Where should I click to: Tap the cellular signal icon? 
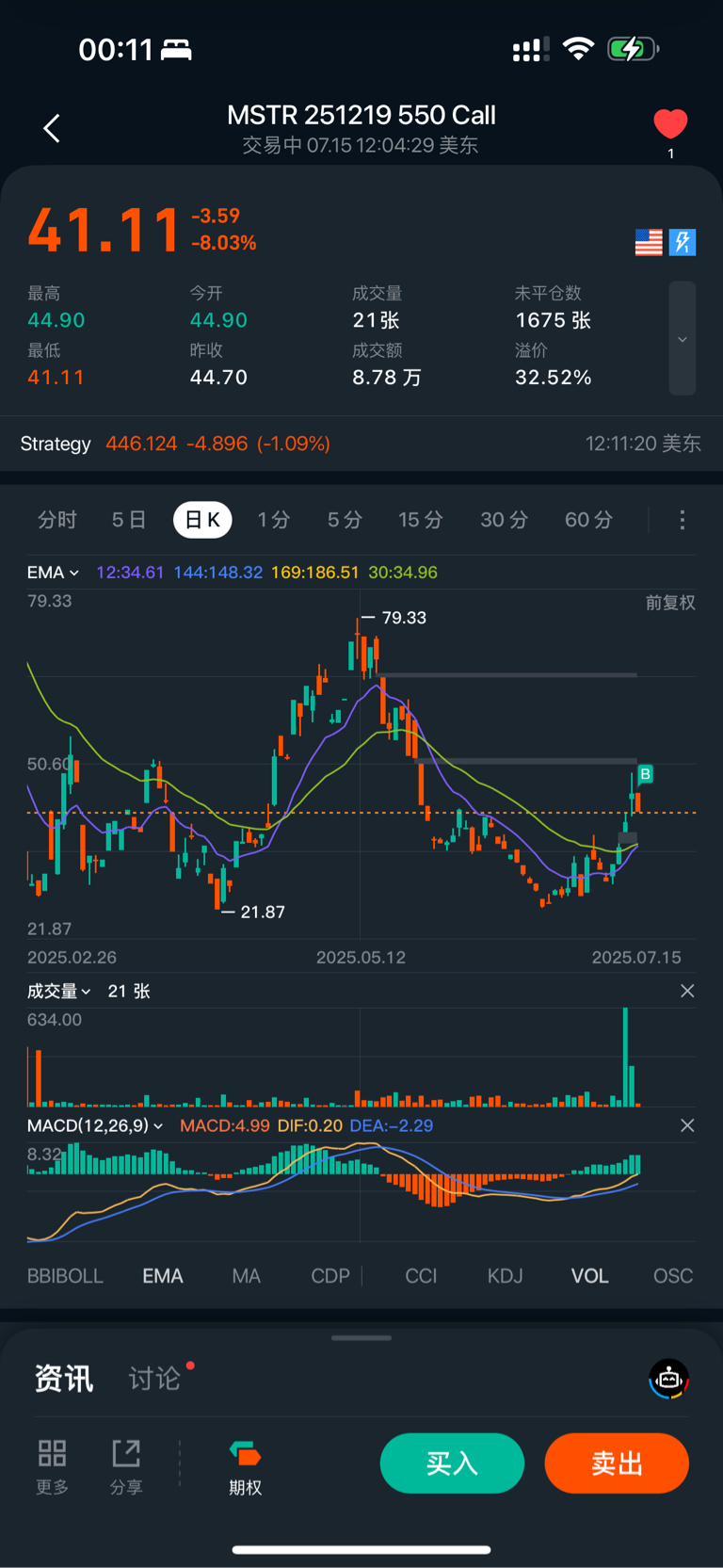(531, 49)
